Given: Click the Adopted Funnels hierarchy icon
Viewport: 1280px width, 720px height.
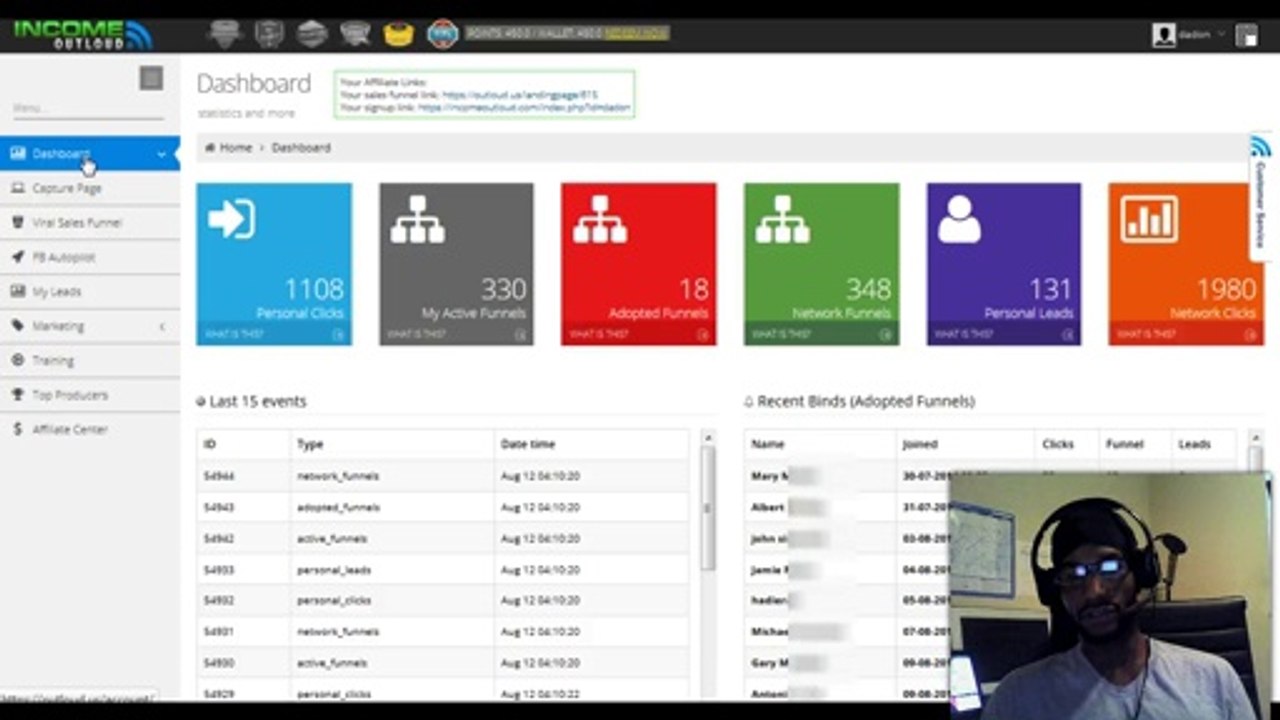Looking at the screenshot, I should (x=600, y=219).
